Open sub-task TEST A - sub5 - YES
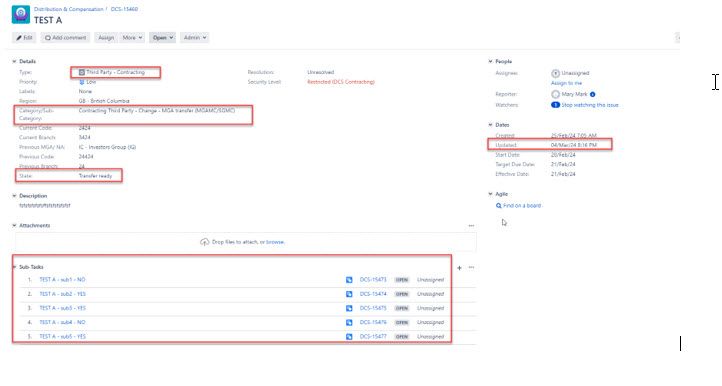Screen dimensions: 722x386 tap(63, 337)
